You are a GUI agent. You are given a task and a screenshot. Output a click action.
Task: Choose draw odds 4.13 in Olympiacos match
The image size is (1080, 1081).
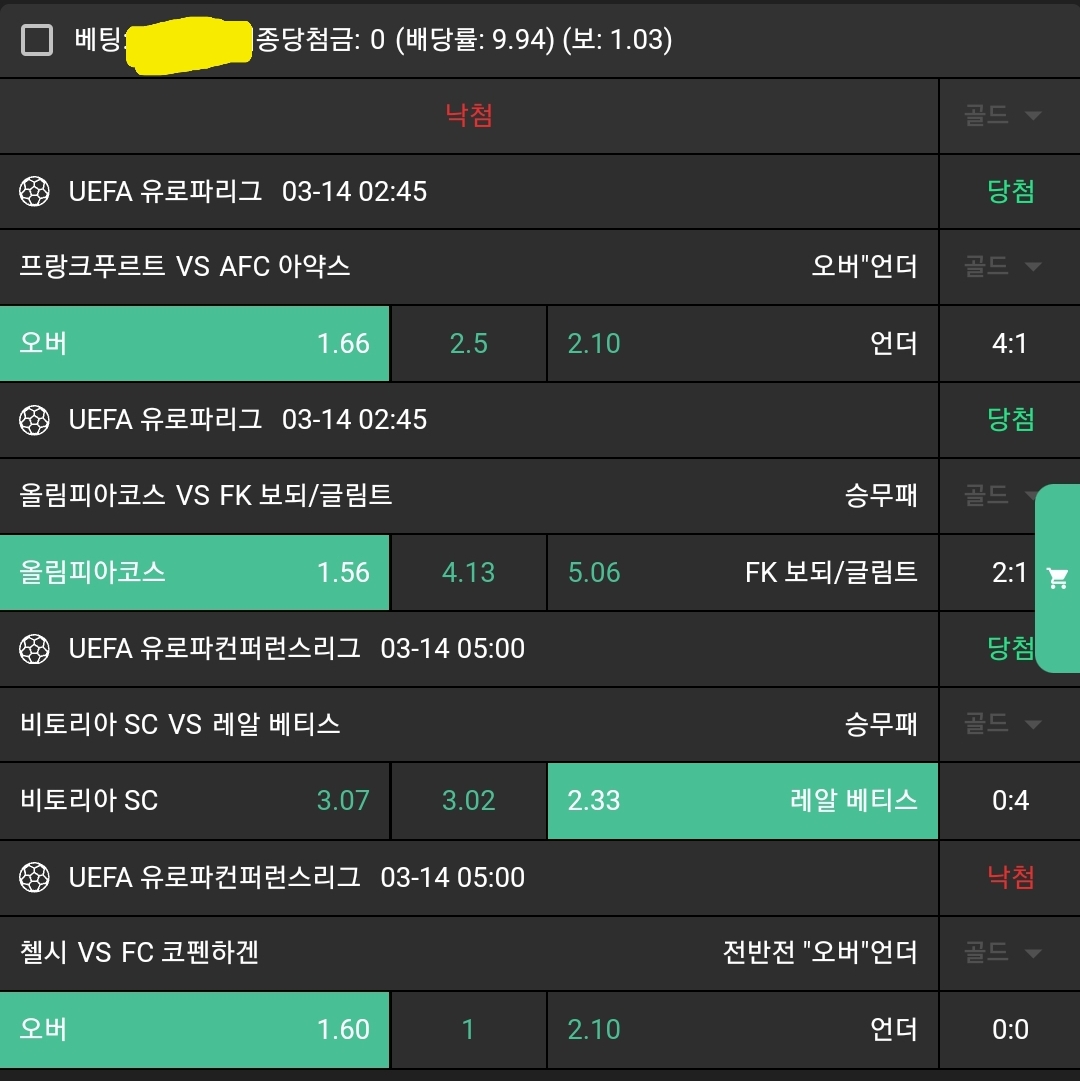click(x=468, y=572)
